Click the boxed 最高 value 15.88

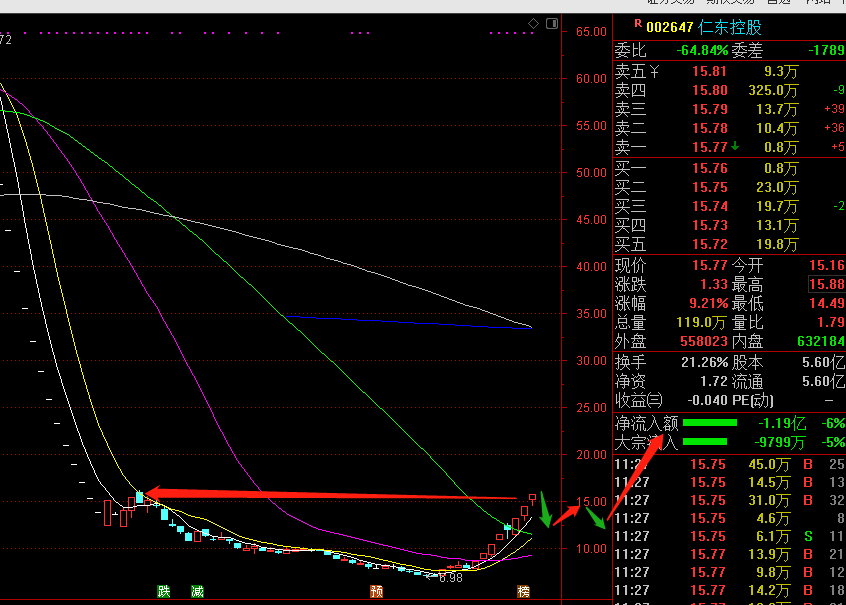(827, 284)
